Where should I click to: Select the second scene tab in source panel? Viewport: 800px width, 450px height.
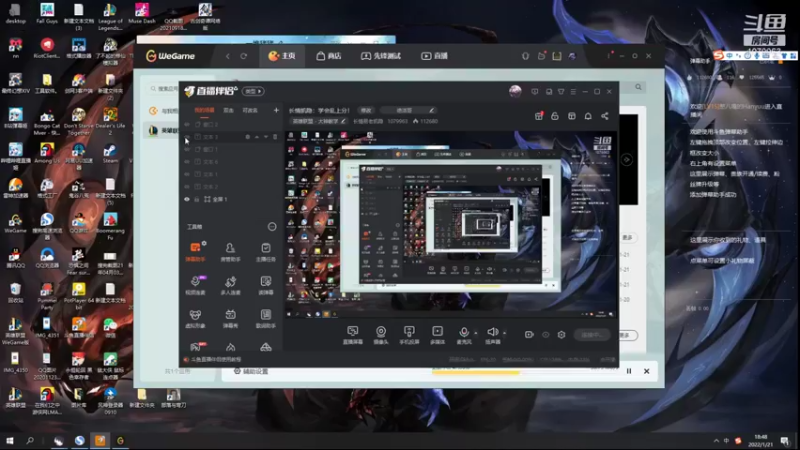(x=228, y=110)
